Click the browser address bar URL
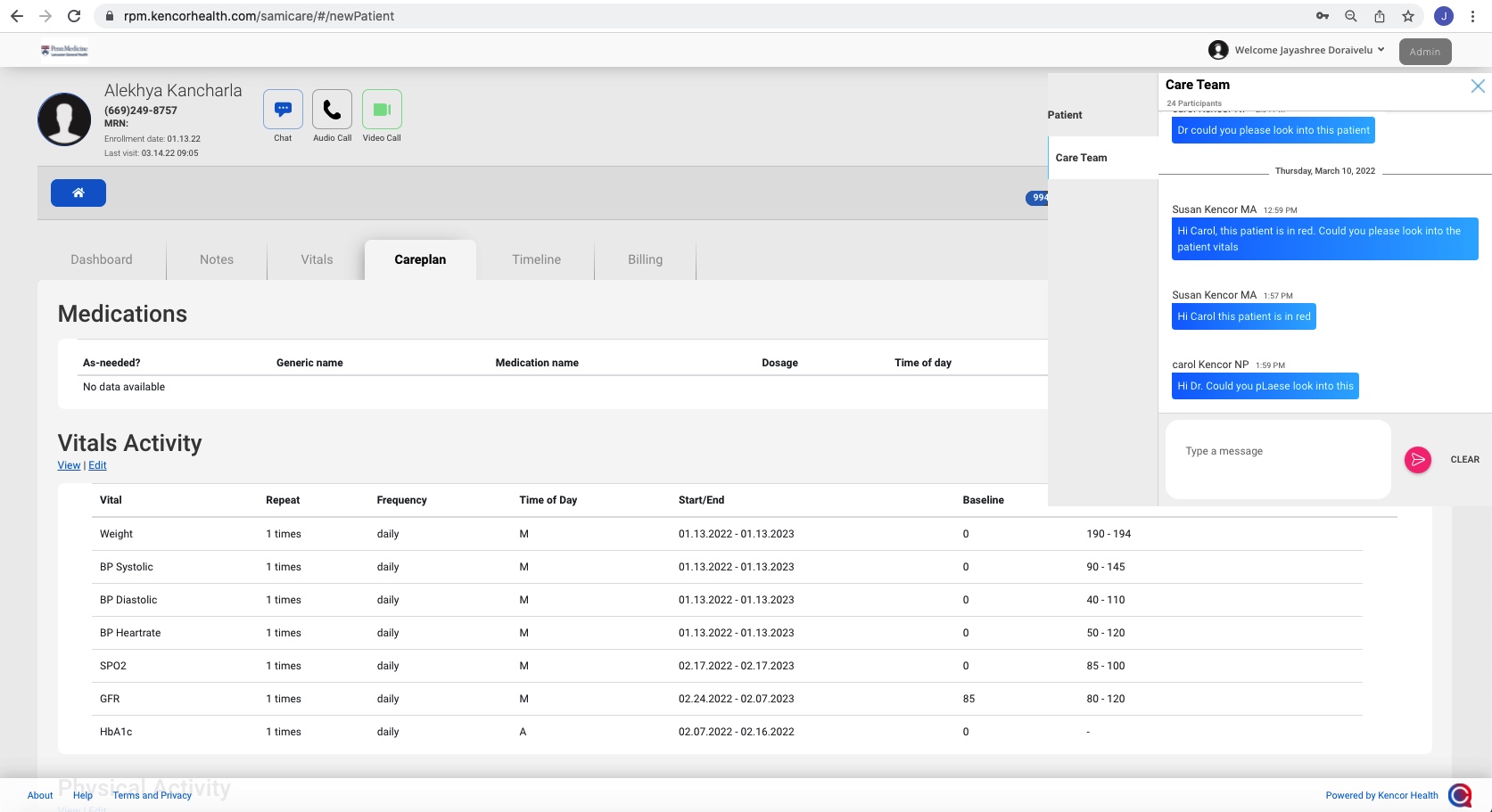 click(259, 16)
